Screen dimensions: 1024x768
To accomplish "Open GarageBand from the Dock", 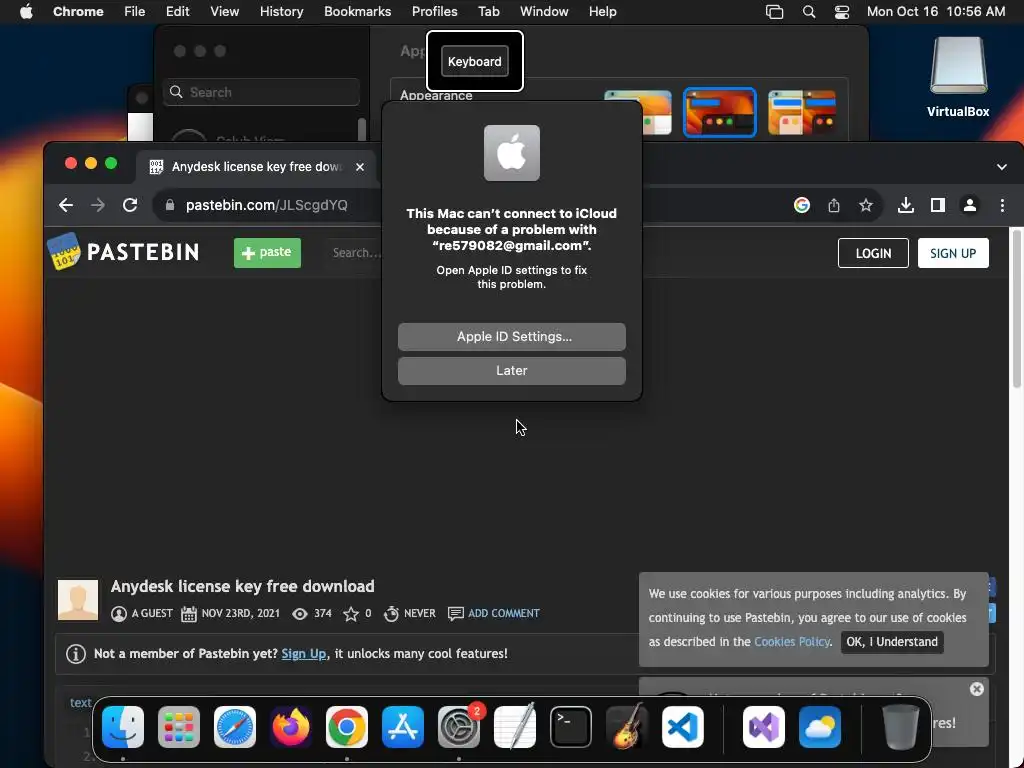I will click(627, 727).
